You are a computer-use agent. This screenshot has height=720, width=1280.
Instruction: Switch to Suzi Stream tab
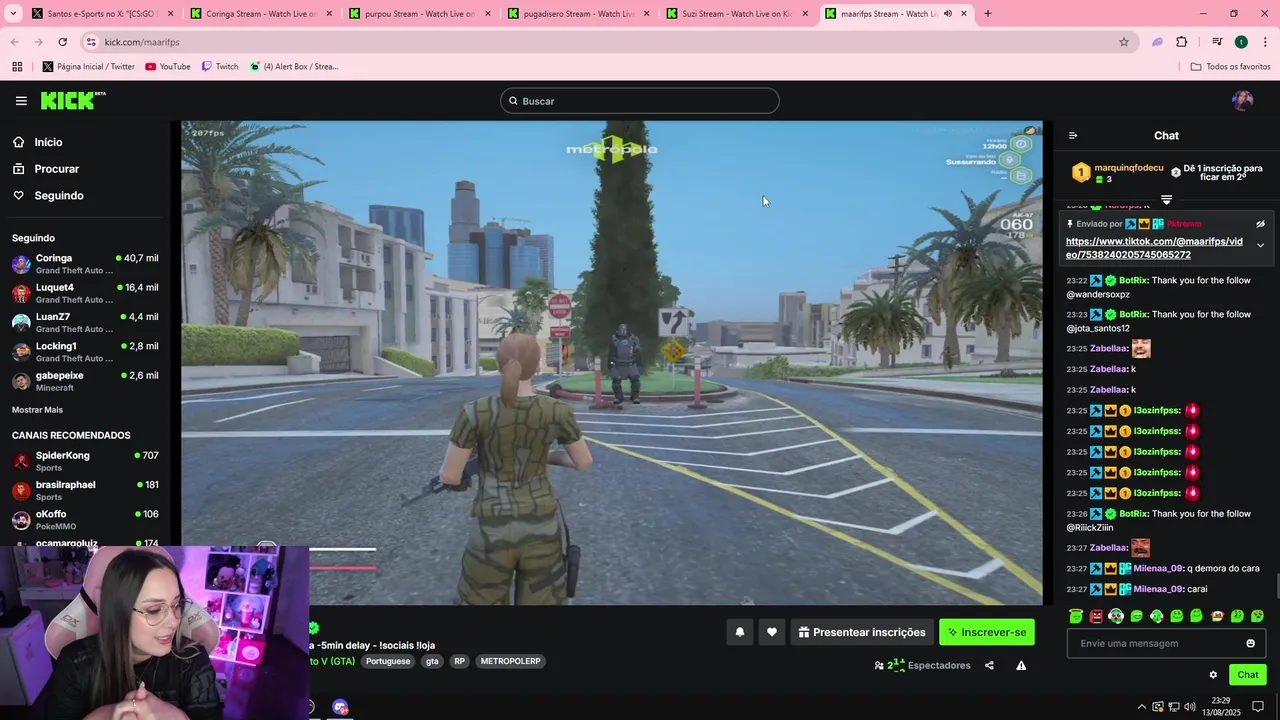(x=736, y=14)
